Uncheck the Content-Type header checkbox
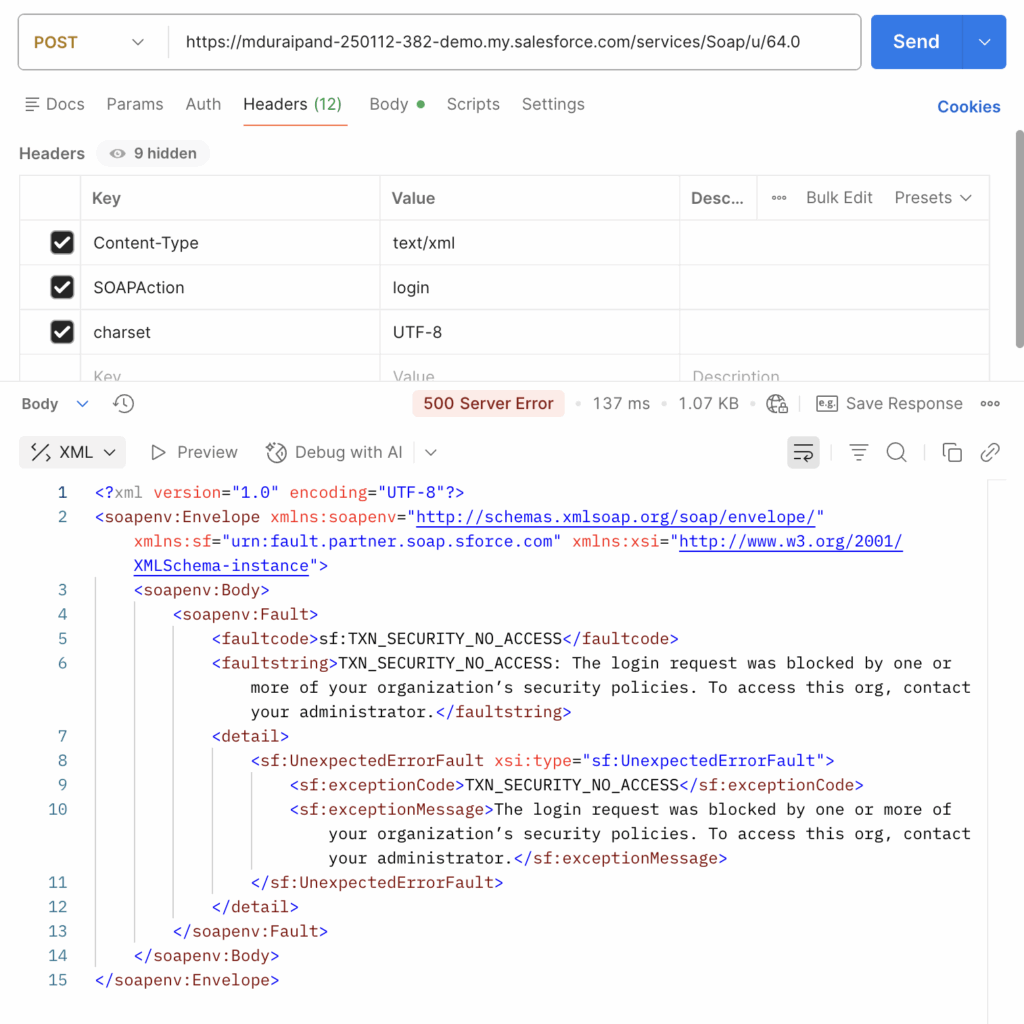 tap(62, 243)
